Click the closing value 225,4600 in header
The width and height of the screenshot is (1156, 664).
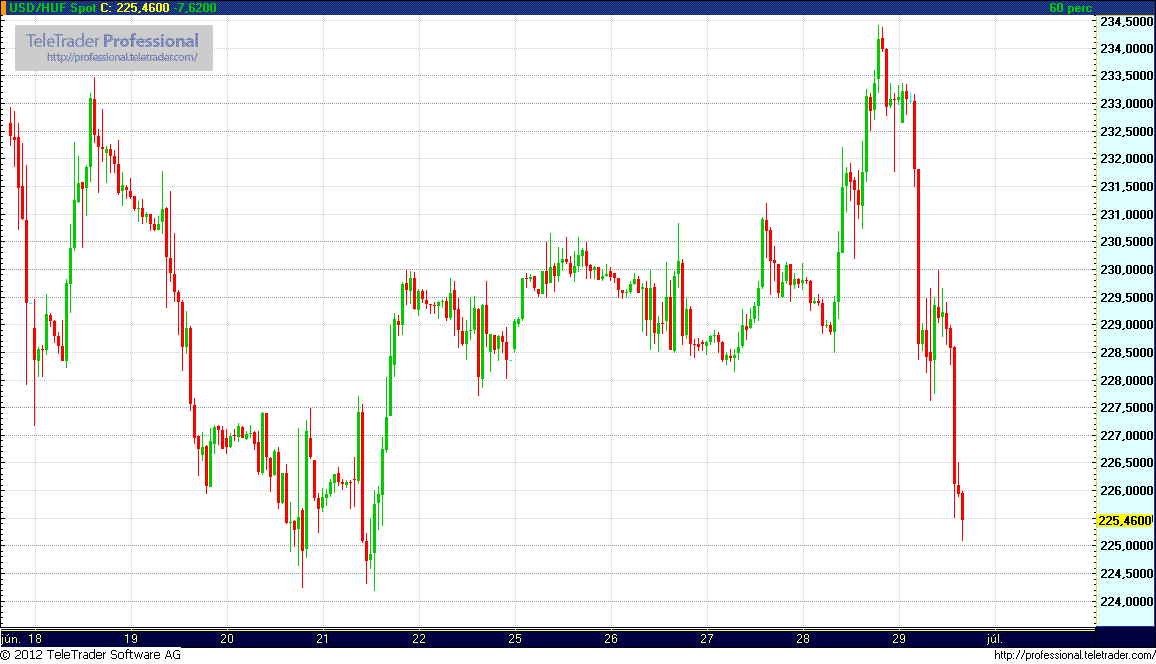143,7
